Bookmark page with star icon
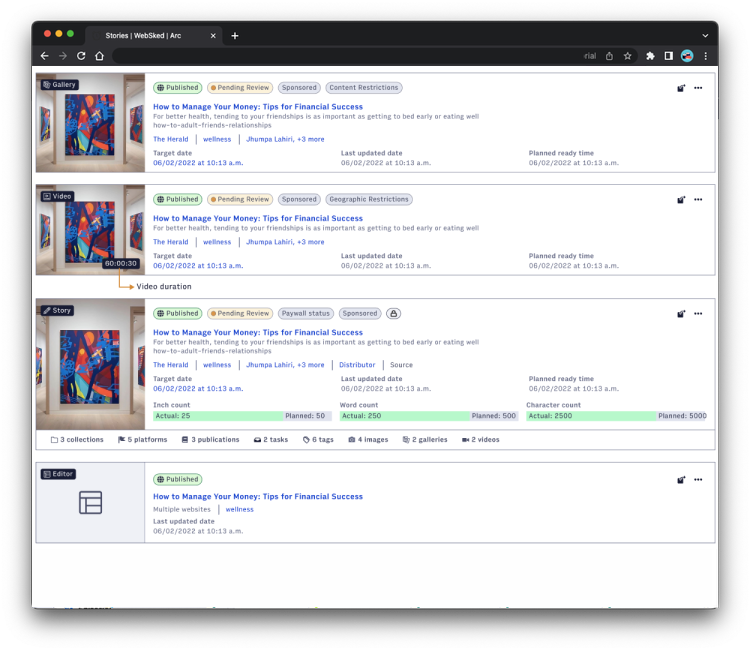Viewport: 750px width, 651px height. 628,56
